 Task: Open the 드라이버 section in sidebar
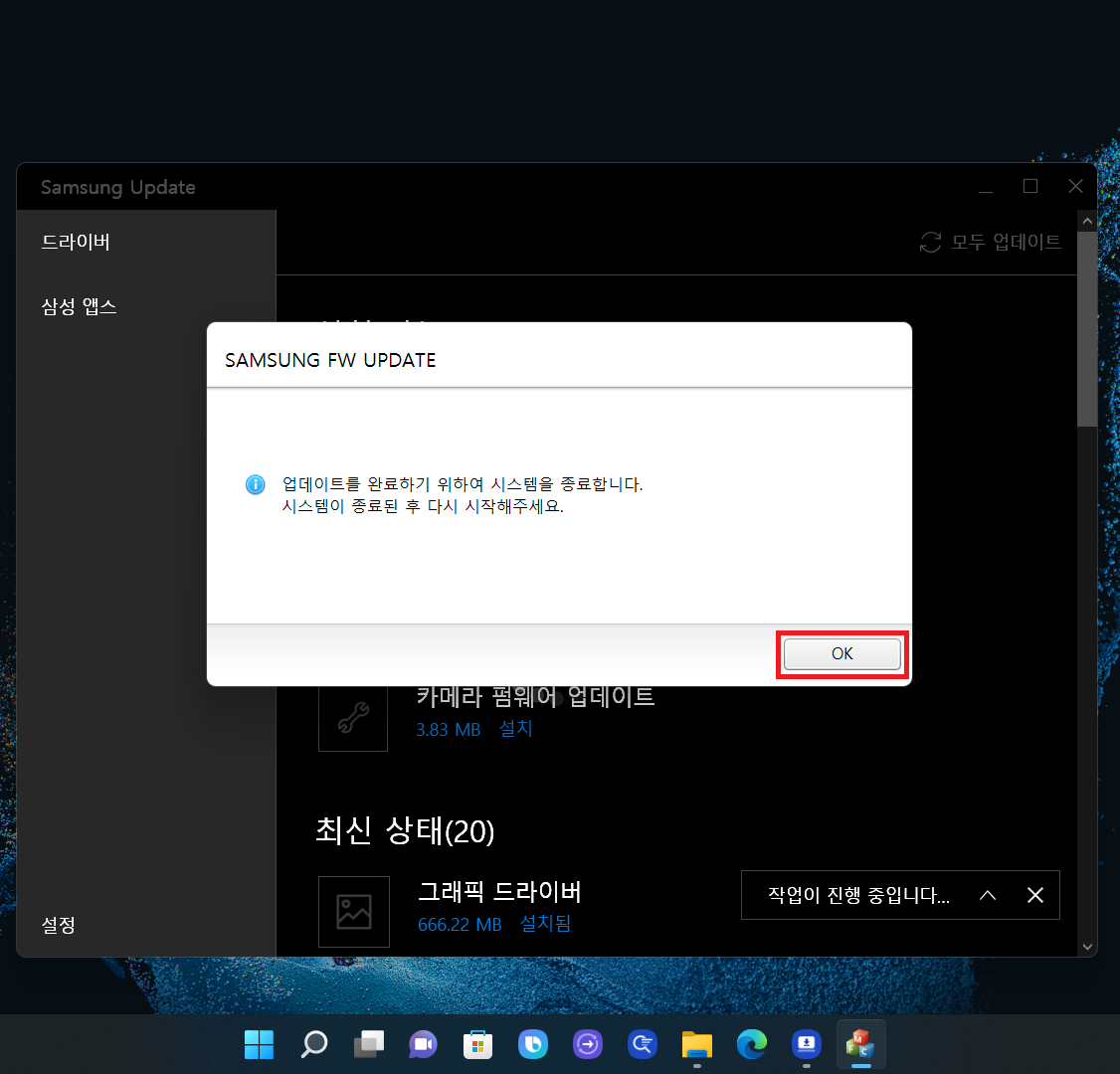(76, 242)
